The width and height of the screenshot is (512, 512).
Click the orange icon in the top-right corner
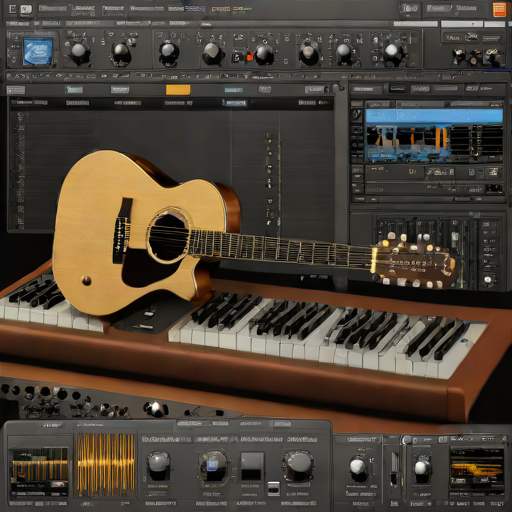point(499,9)
